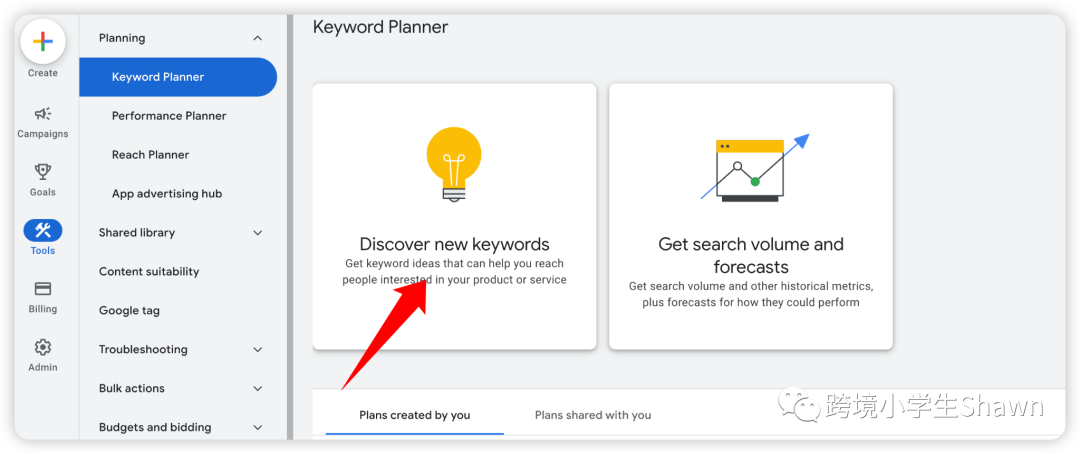Click the colorful plus Create icon
Image resolution: width=1080 pixels, height=454 pixels.
pyautogui.click(x=43, y=42)
